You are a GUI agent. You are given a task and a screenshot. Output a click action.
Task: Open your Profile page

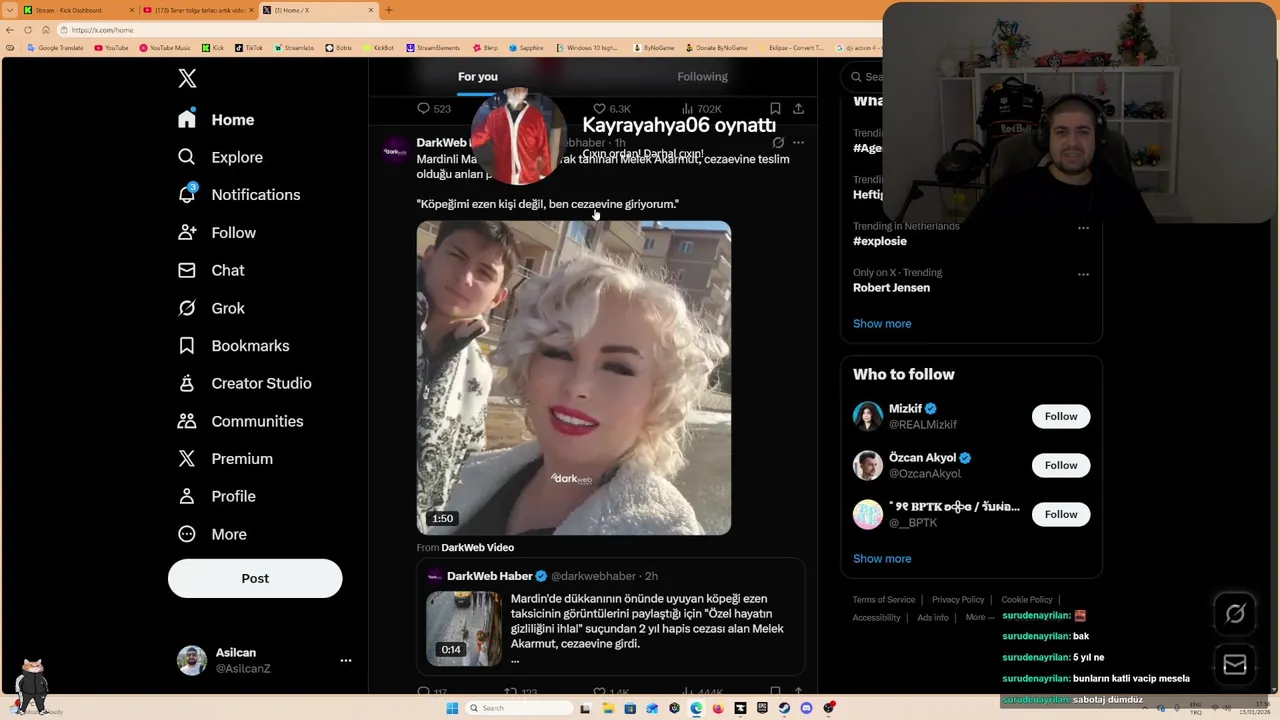[216, 496]
